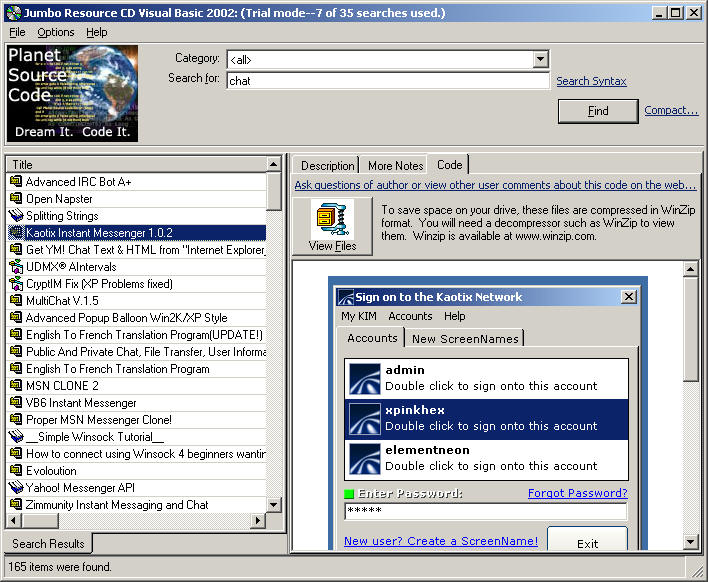Open the Options menu

(56, 33)
